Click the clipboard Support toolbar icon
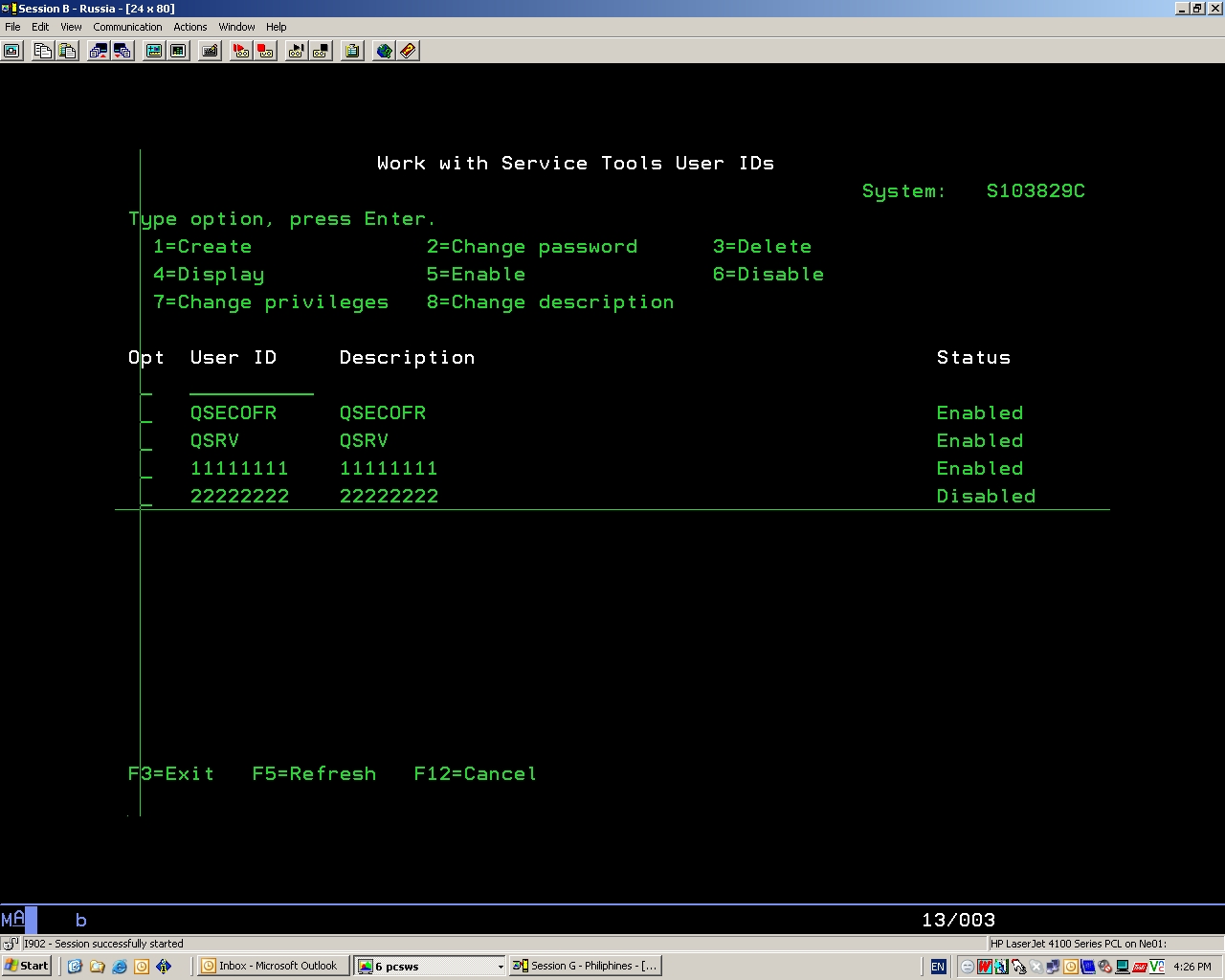1225x980 pixels. tap(352, 51)
